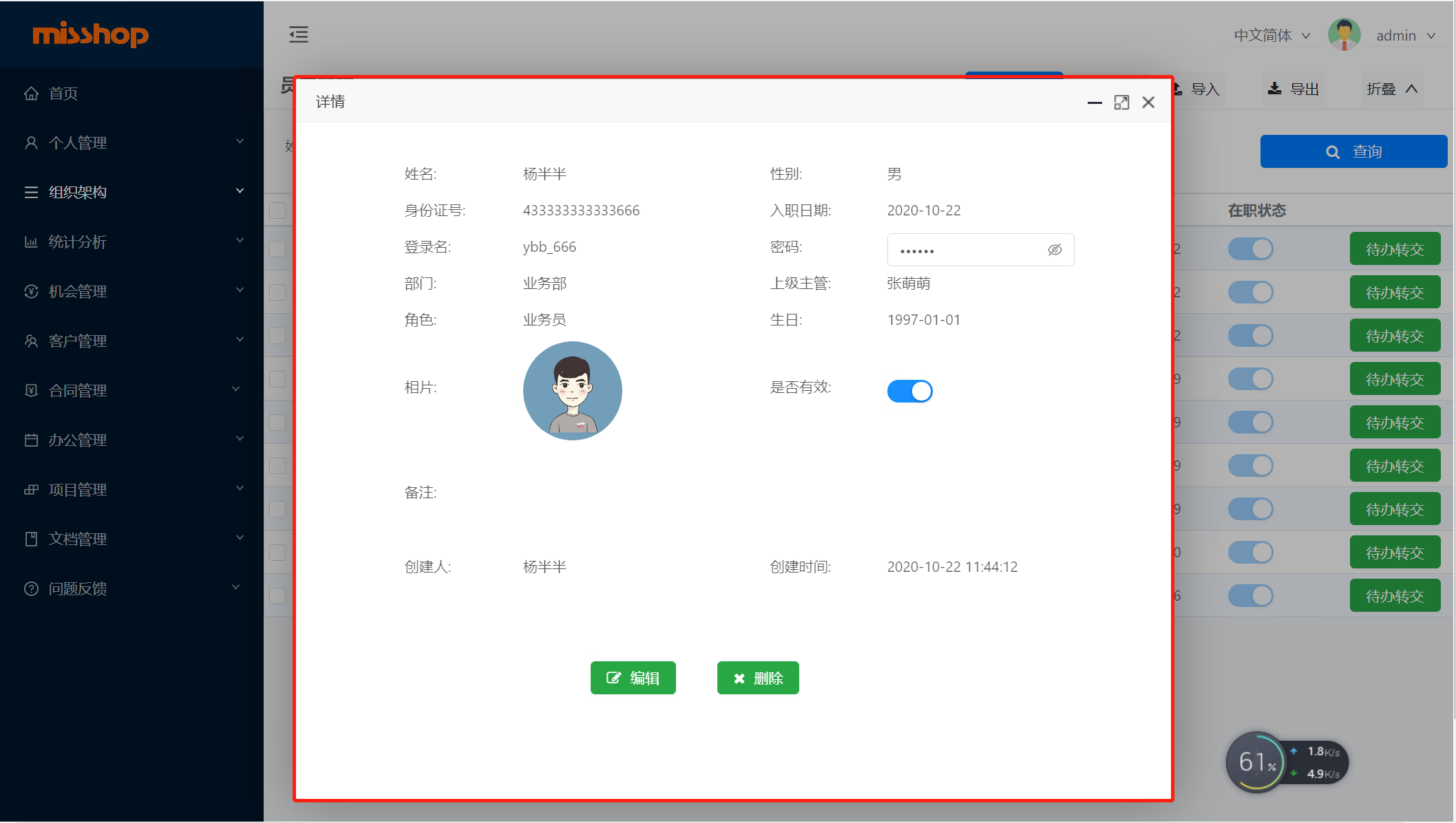Open the 中文简体 language dropdown
1456x823 pixels.
pos(1271,36)
